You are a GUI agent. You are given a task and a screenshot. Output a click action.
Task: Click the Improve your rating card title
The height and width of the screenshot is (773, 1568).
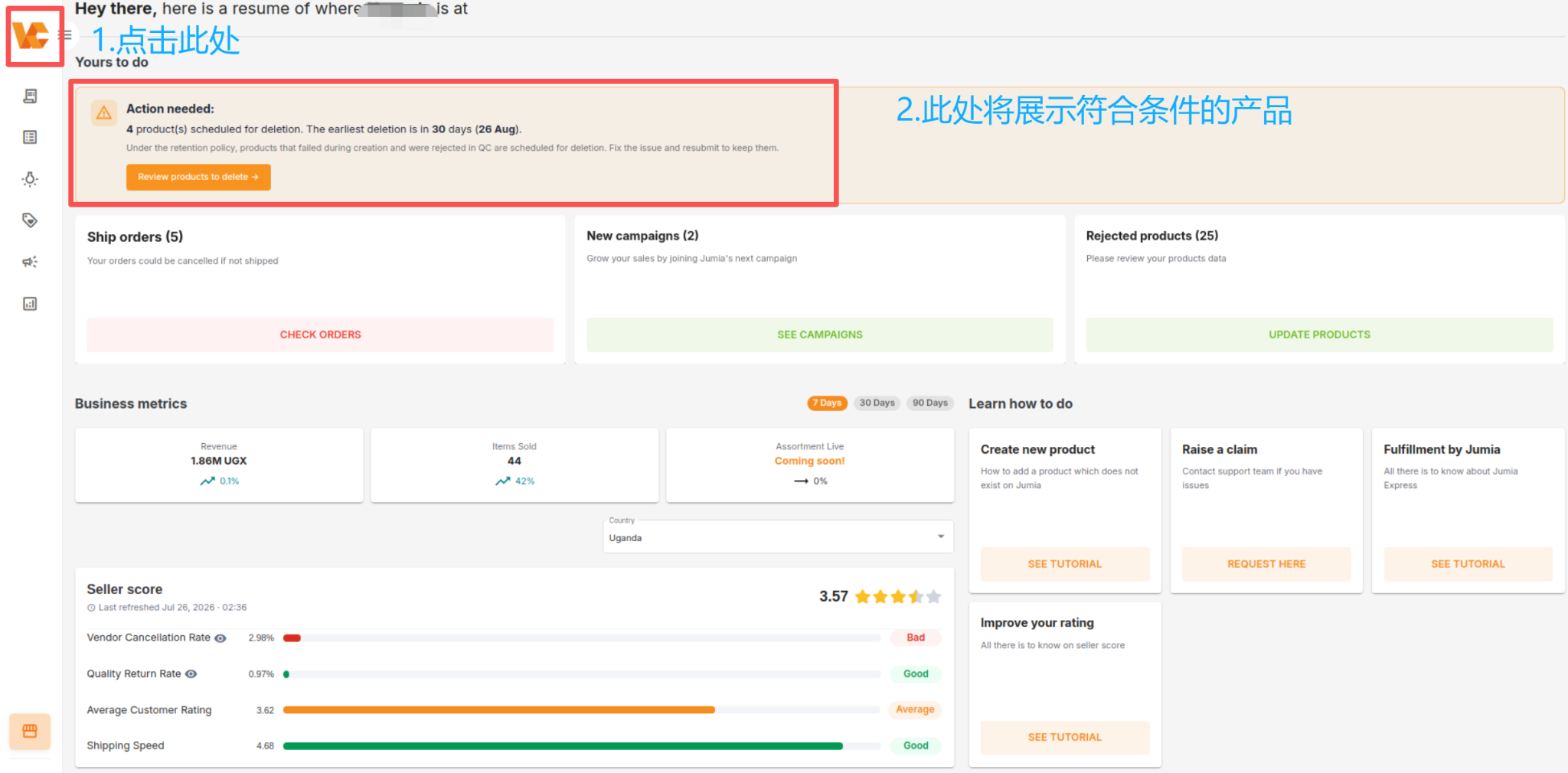(1037, 623)
